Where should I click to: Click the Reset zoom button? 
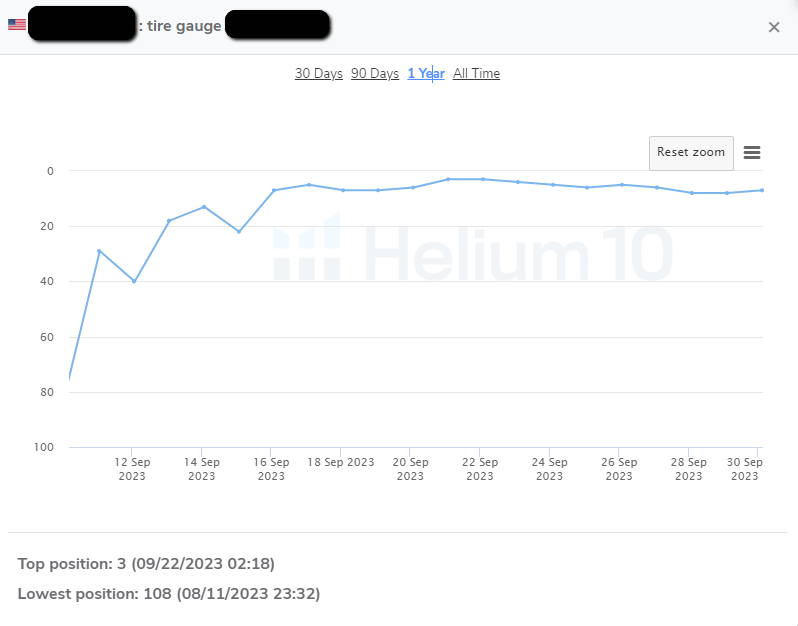pos(691,153)
